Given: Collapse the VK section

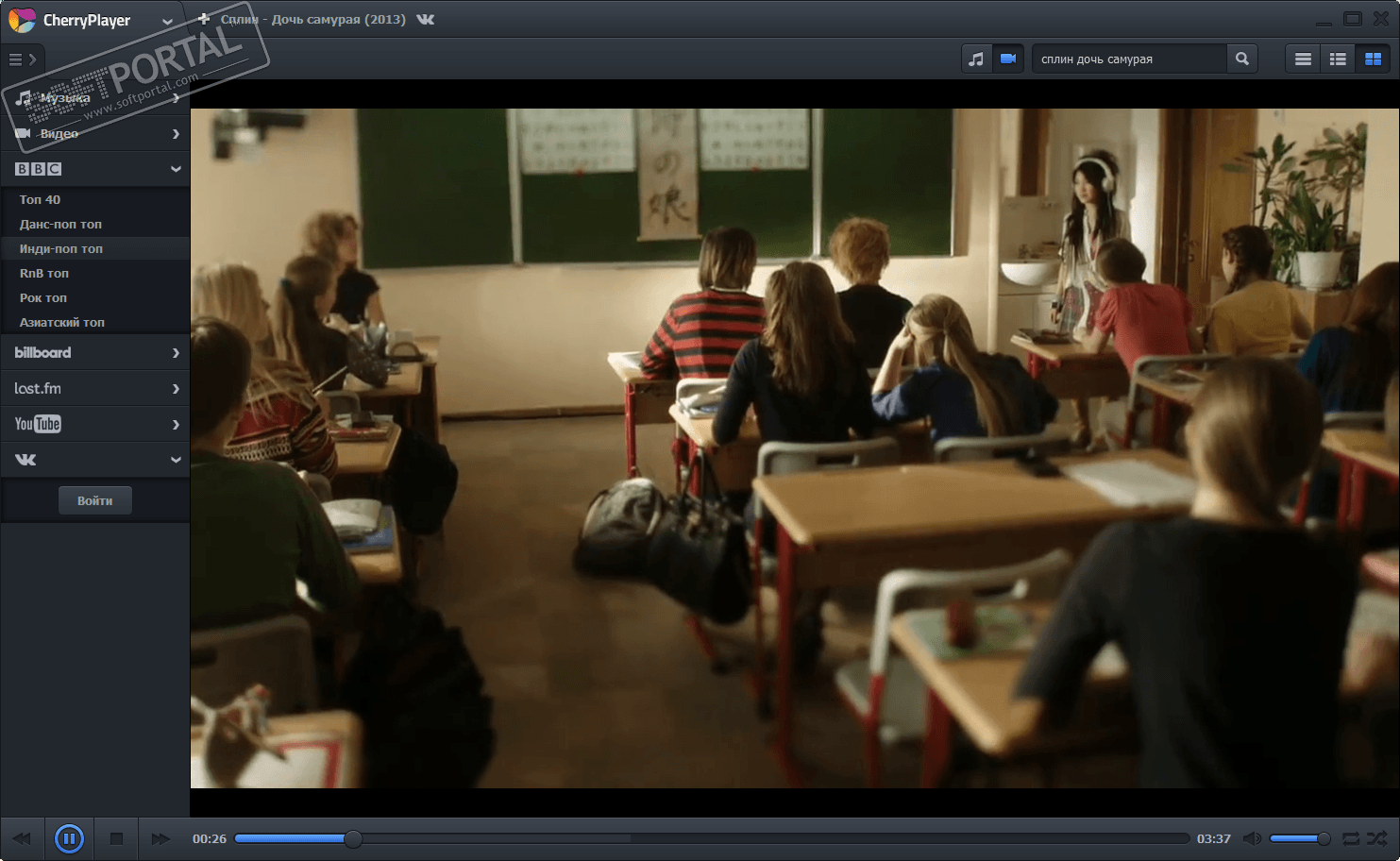Looking at the screenshot, I should (x=94, y=460).
